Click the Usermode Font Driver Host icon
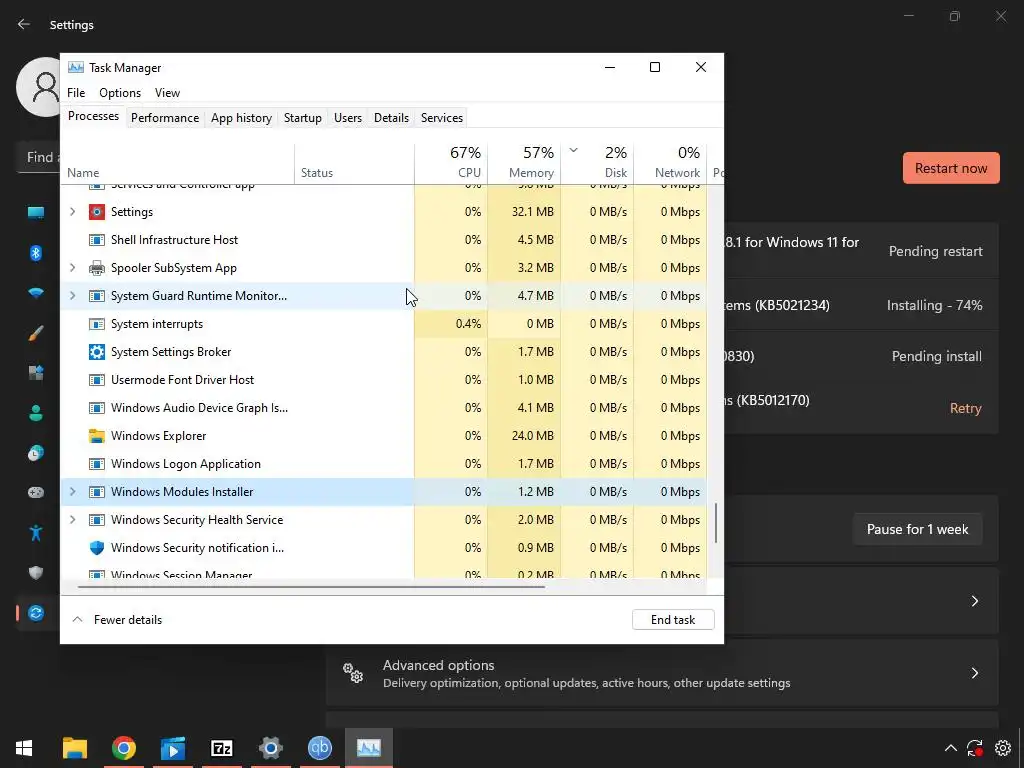 point(97,380)
